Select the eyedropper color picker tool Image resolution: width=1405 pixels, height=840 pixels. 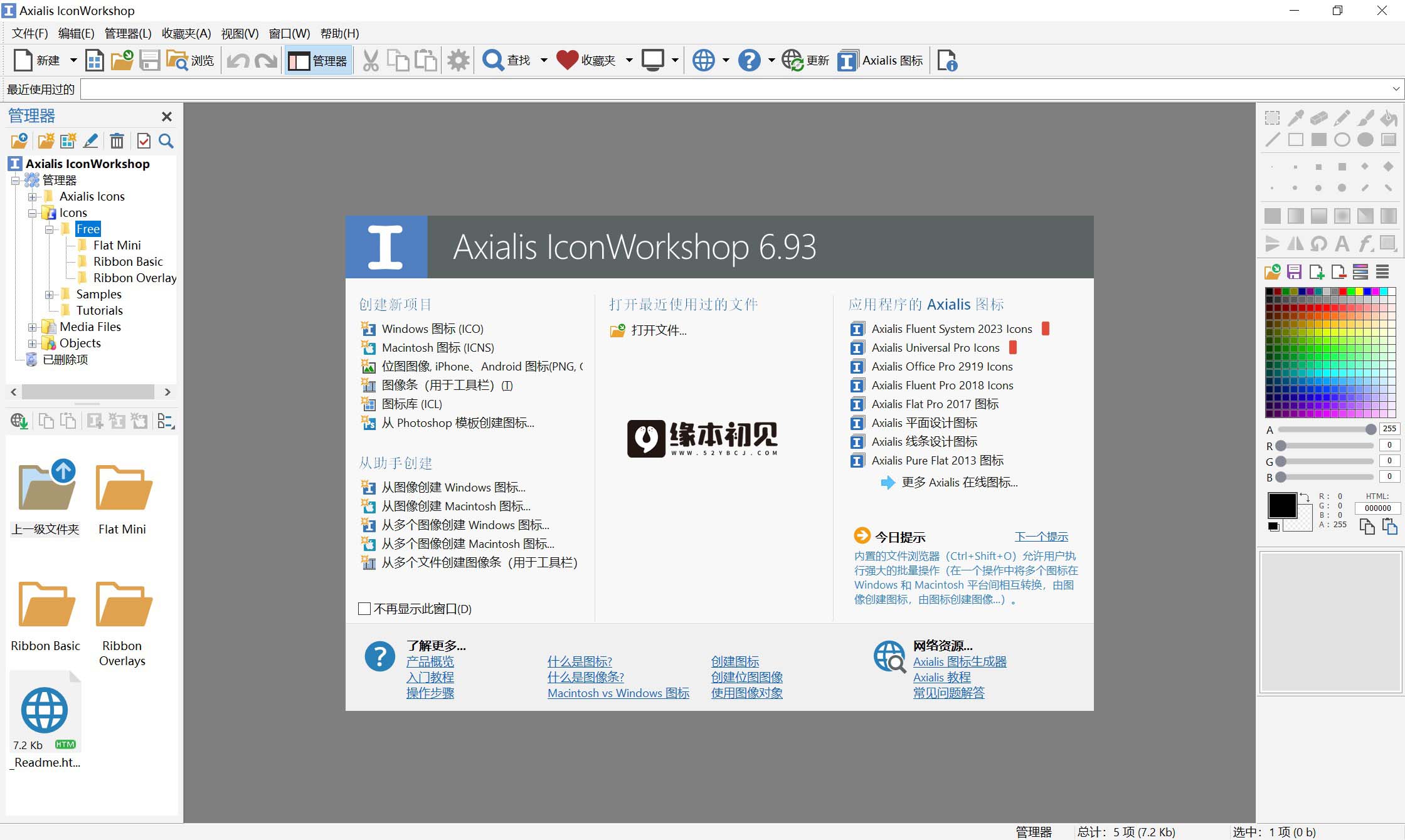[x=1295, y=118]
